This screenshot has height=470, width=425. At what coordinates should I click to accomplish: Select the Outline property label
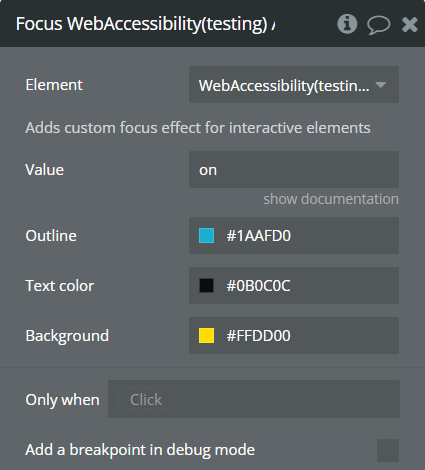[51, 236]
